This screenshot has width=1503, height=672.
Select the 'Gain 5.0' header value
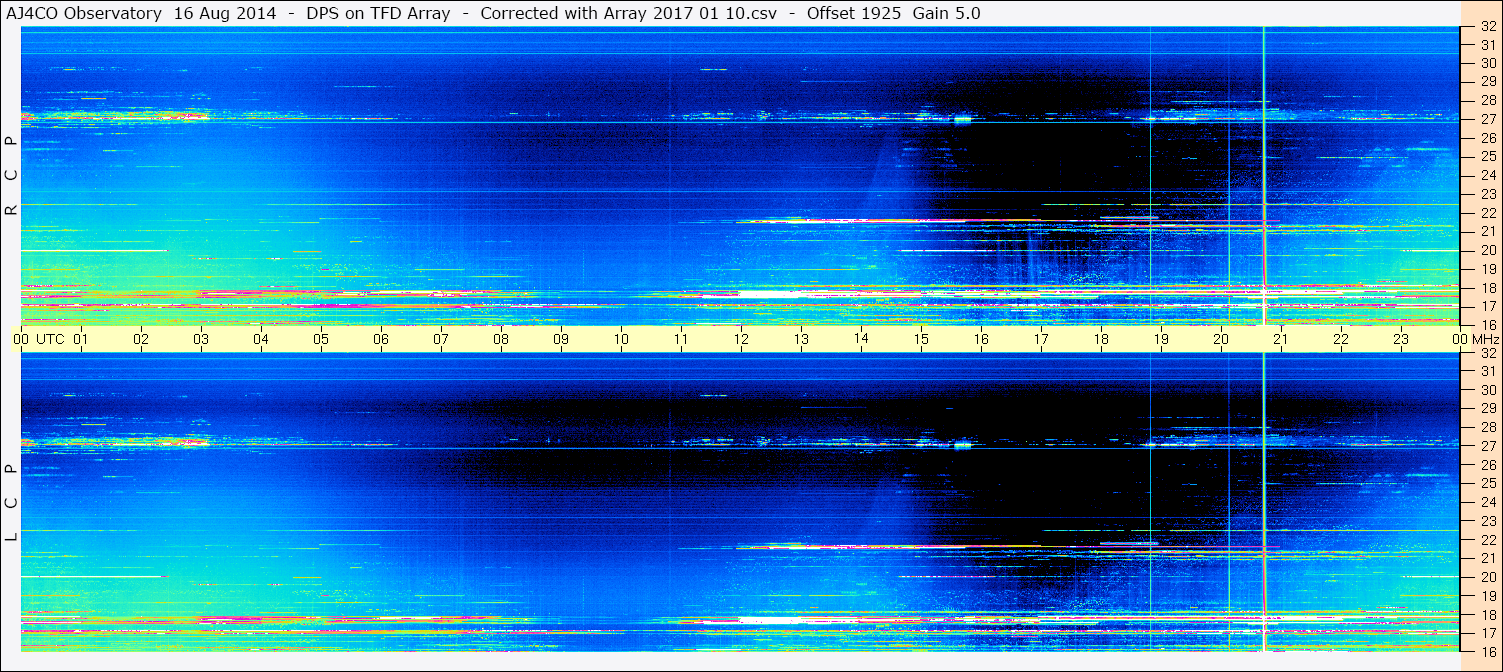point(946,13)
